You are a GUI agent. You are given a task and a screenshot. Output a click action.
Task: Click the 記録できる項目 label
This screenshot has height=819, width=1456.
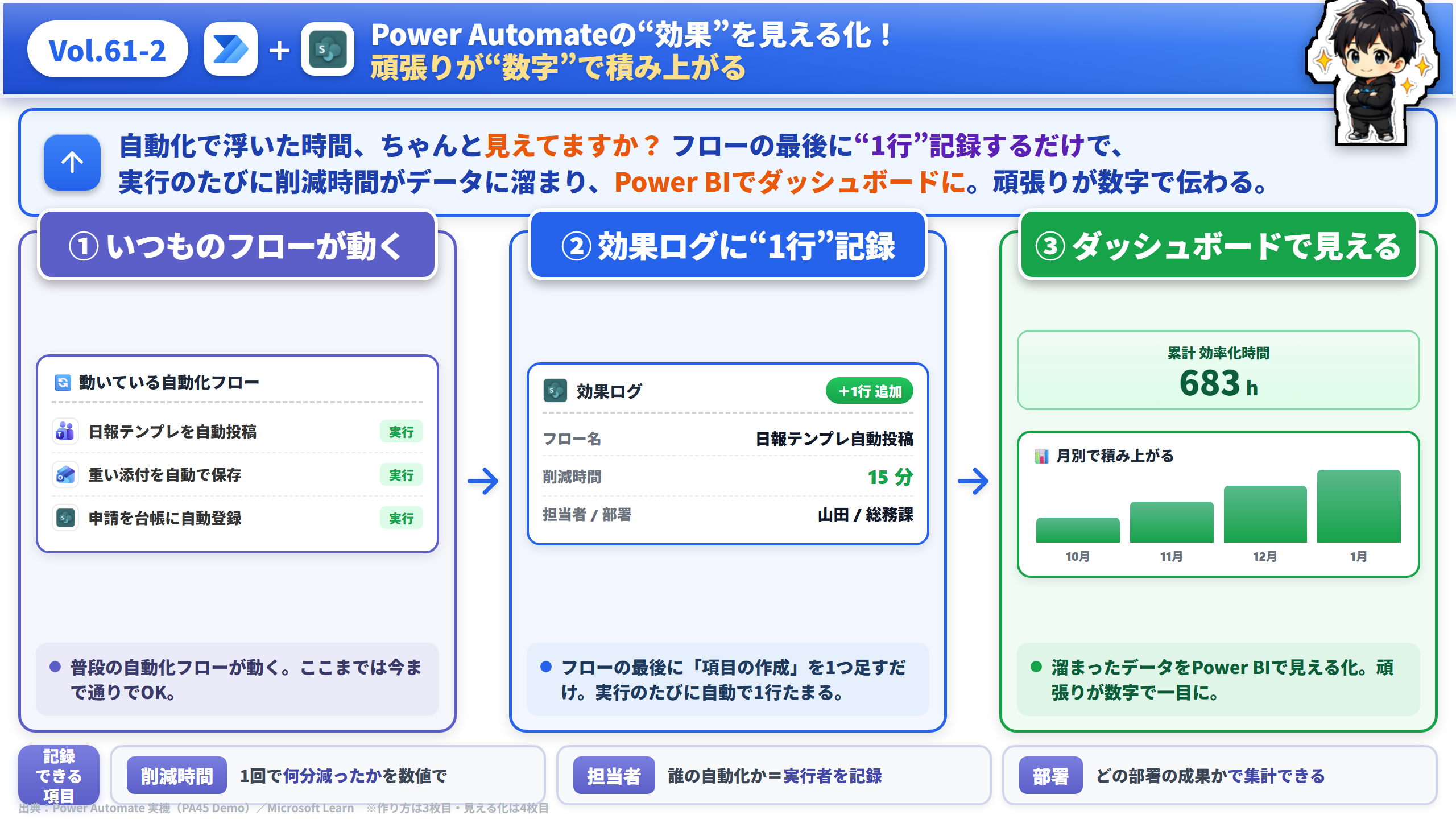point(59,775)
